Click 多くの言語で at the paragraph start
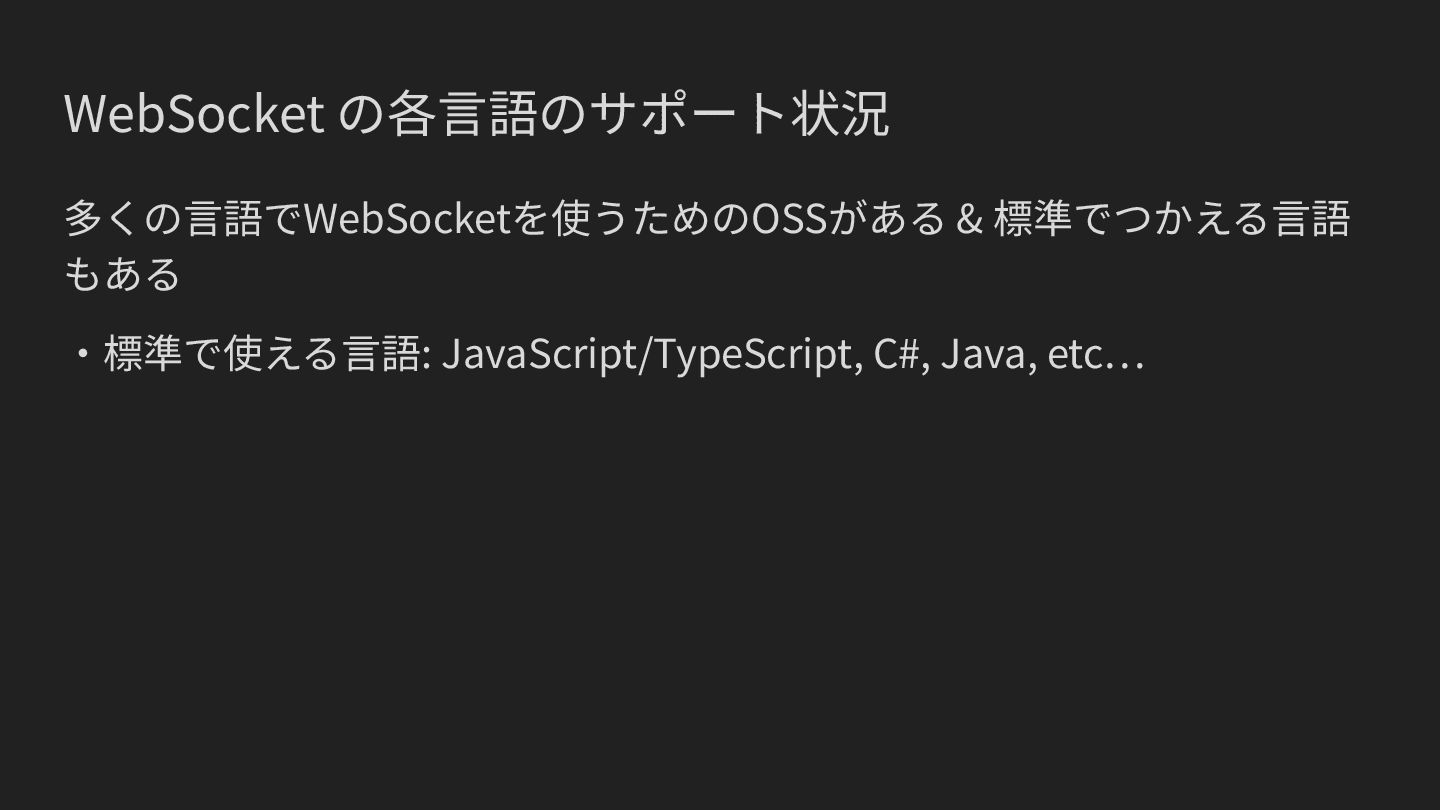Screen dimensions: 1440x810 coord(183,219)
